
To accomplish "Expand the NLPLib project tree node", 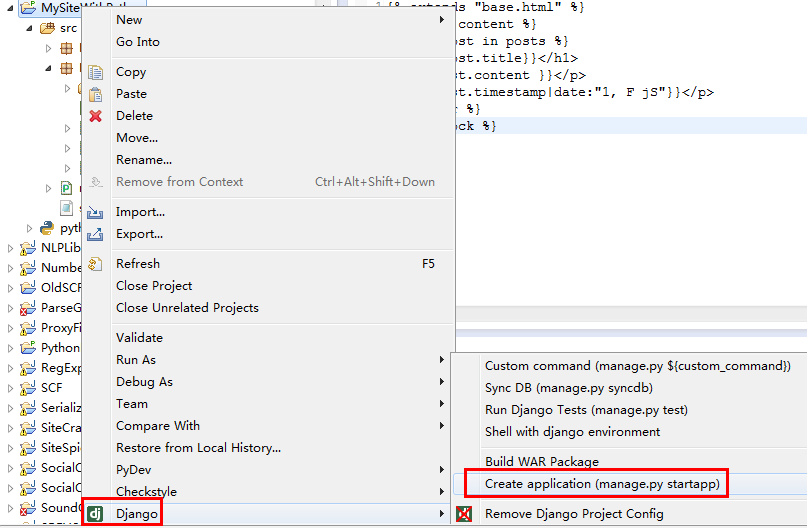I will pyautogui.click(x=11, y=248).
